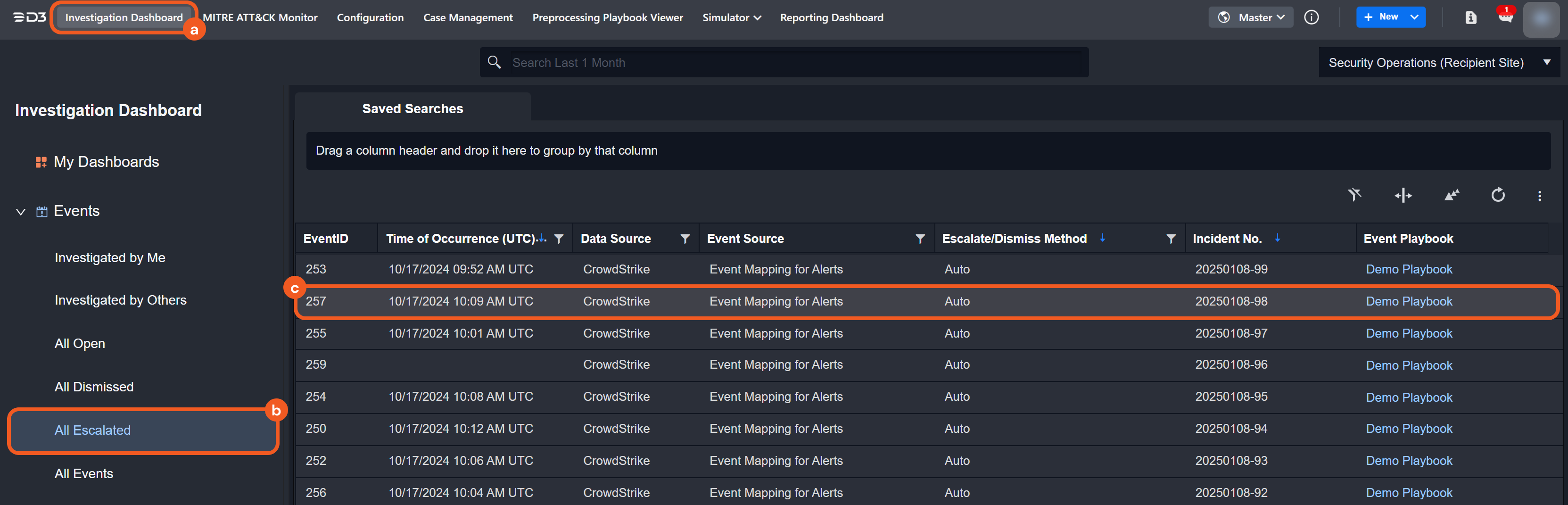The width and height of the screenshot is (1568, 505).
Task: Open the MITRE ATT&CK Monitor menu
Action: 260,17
